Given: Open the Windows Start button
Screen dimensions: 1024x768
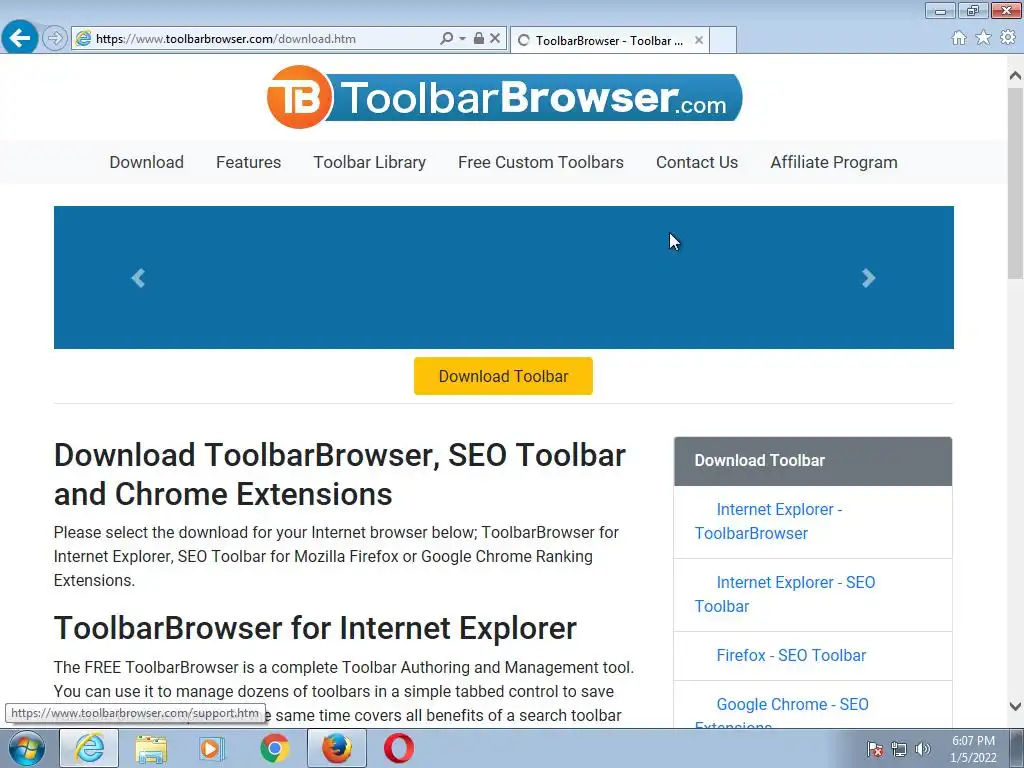Looking at the screenshot, I should pos(26,748).
